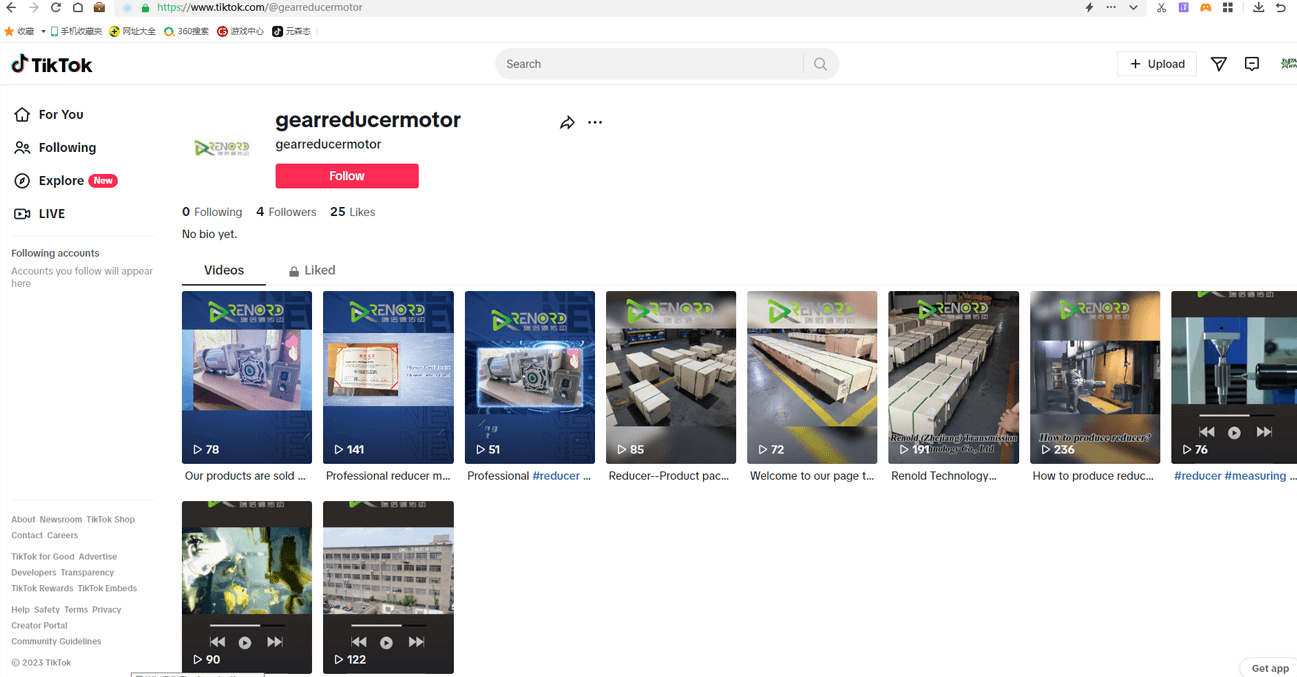Image resolution: width=1297 pixels, height=677 pixels.
Task: Open the purple translate extension icon
Action: click(1184, 7)
